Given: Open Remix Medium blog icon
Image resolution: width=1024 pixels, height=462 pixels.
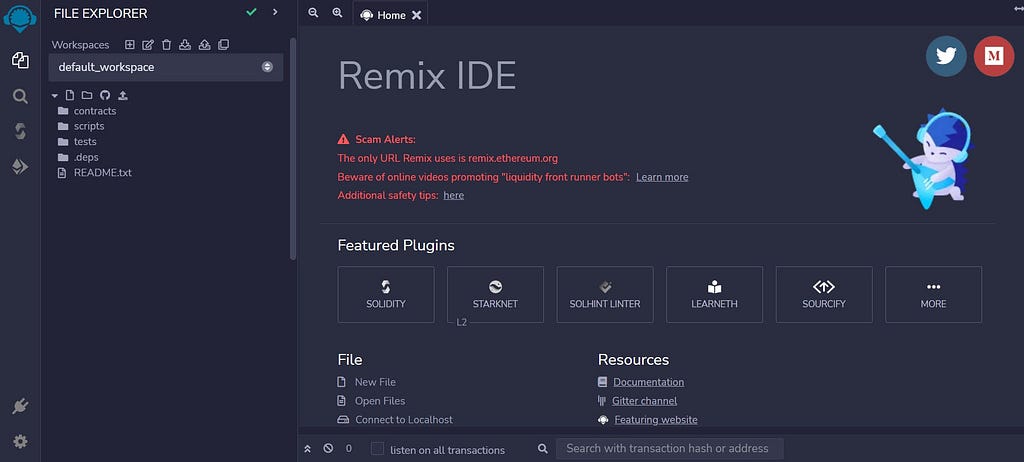Looking at the screenshot, I should click(x=994, y=56).
